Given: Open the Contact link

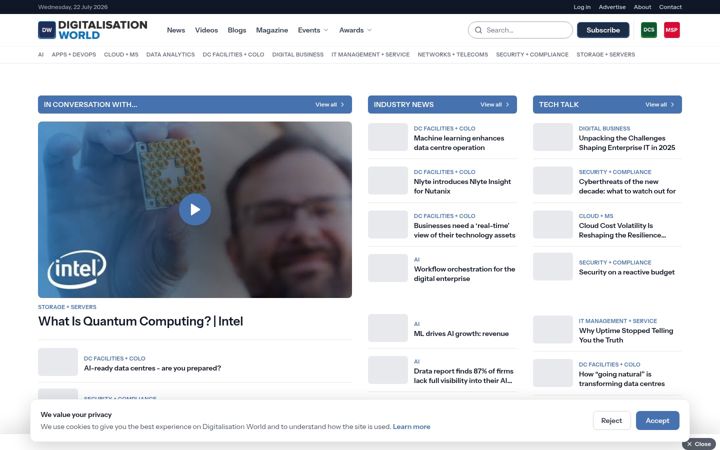Looking at the screenshot, I should tap(670, 7).
